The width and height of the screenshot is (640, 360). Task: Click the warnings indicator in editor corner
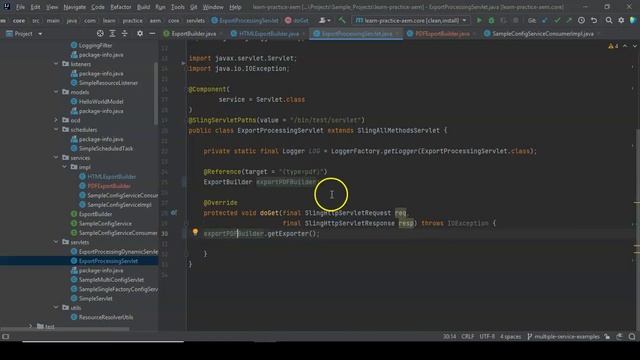(613, 46)
